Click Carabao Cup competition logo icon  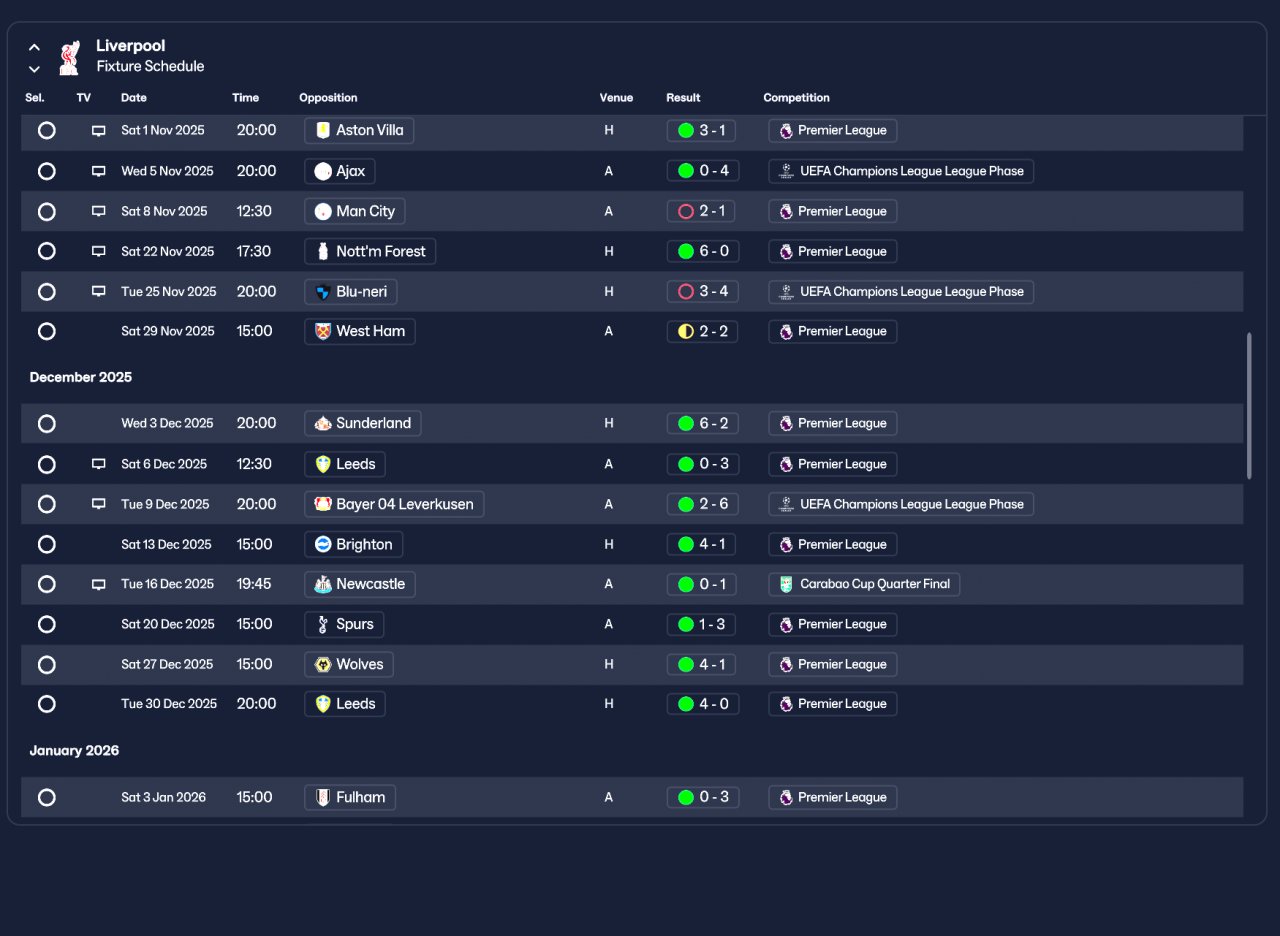pos(786,584)
